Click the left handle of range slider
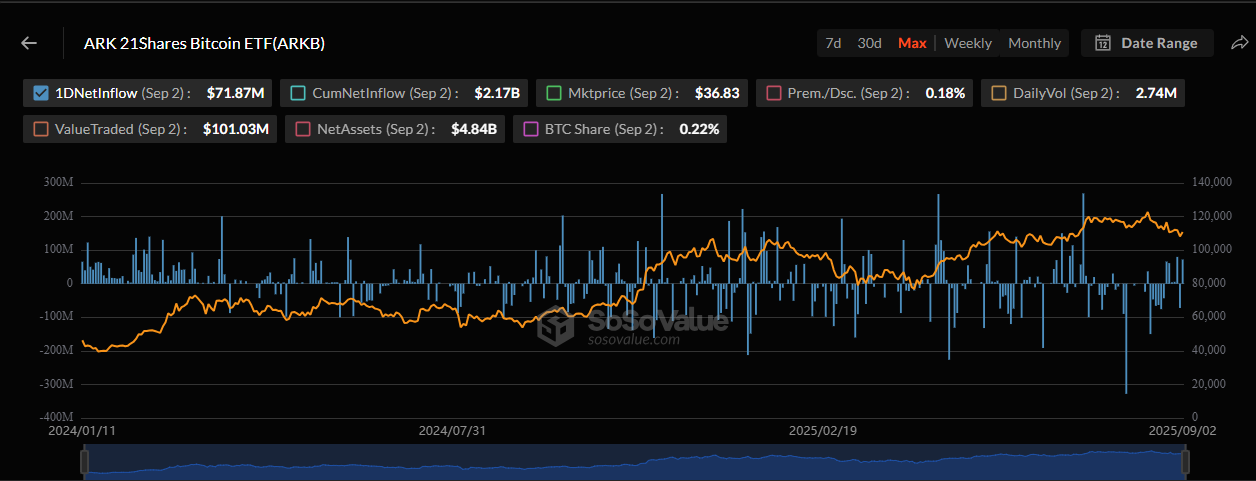Image resolution: width=1256 pixels, height=481 pixels. point(85,461)
